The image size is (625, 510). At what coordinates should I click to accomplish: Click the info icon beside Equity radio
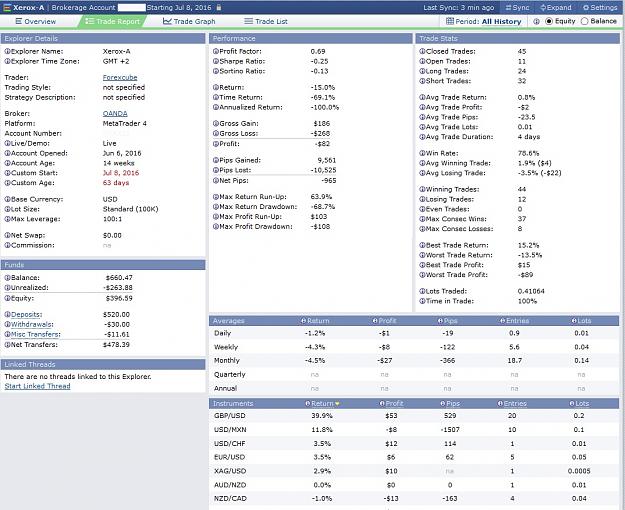click(536, 22)
